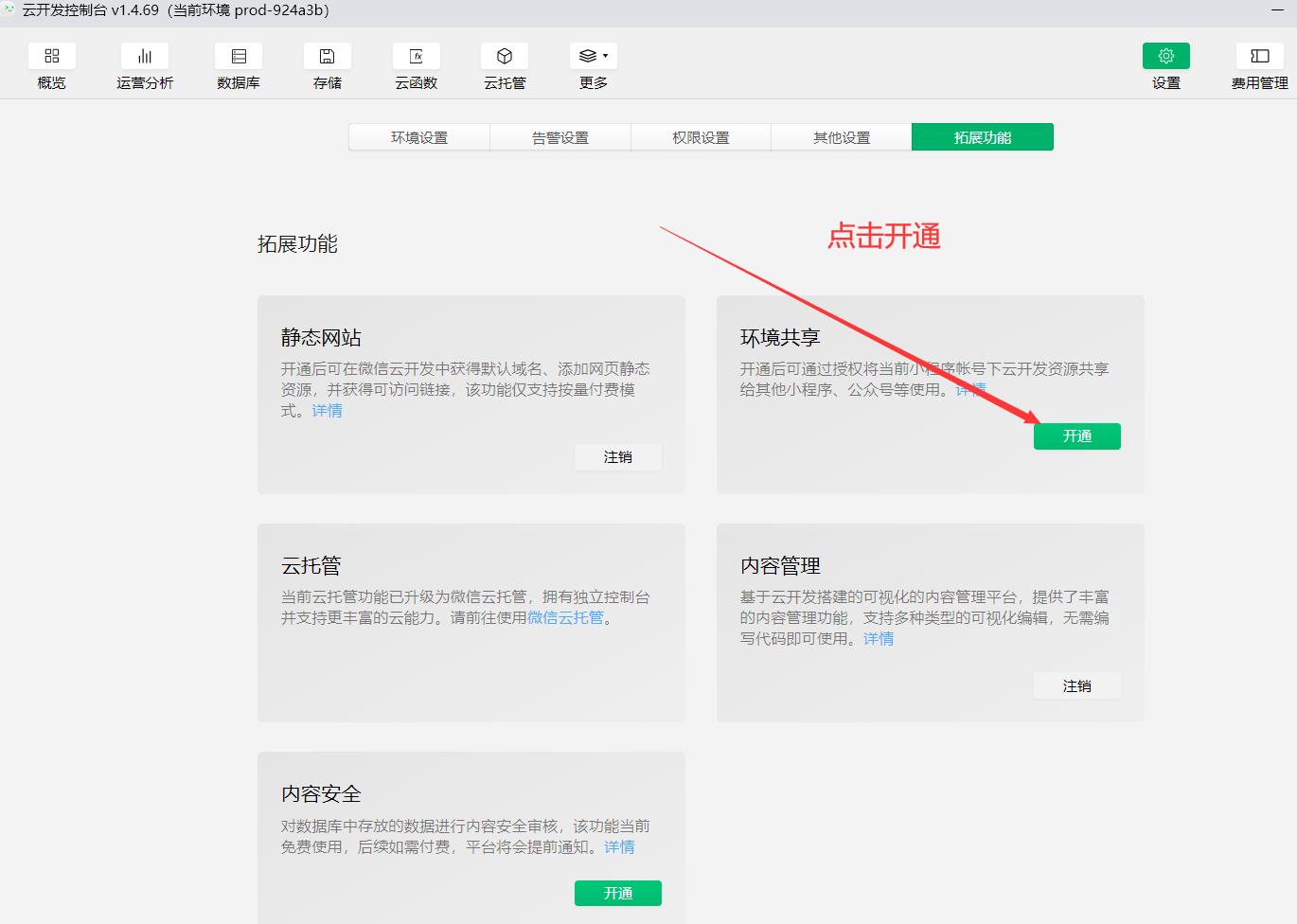Expand the 更多 dropdown in toolbar
Image resolution: width=1297 pixels, height=924 pixels.
[x=594, y=57]
